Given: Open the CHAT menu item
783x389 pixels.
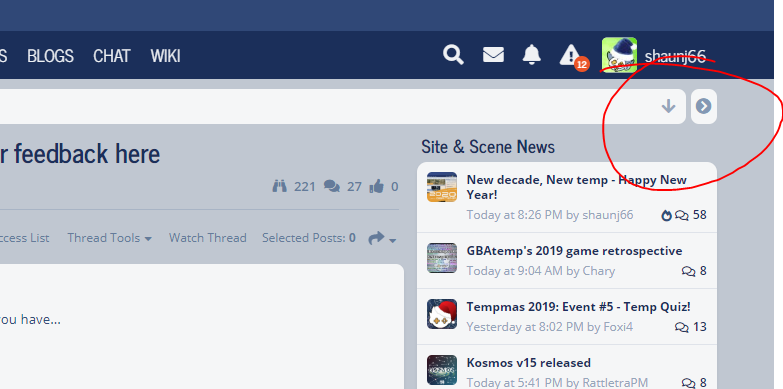Looking at the screenshot, I should click(112, 55).
